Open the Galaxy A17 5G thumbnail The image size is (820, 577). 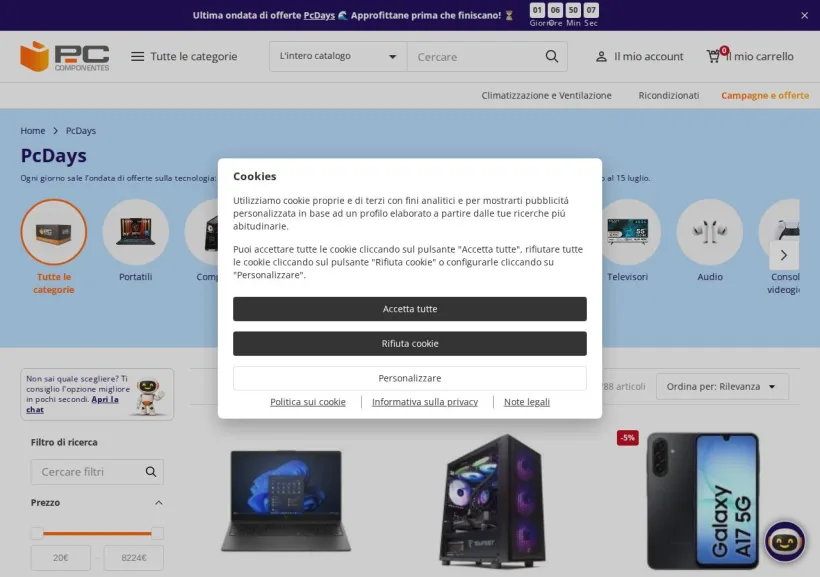tap(703, 501)
